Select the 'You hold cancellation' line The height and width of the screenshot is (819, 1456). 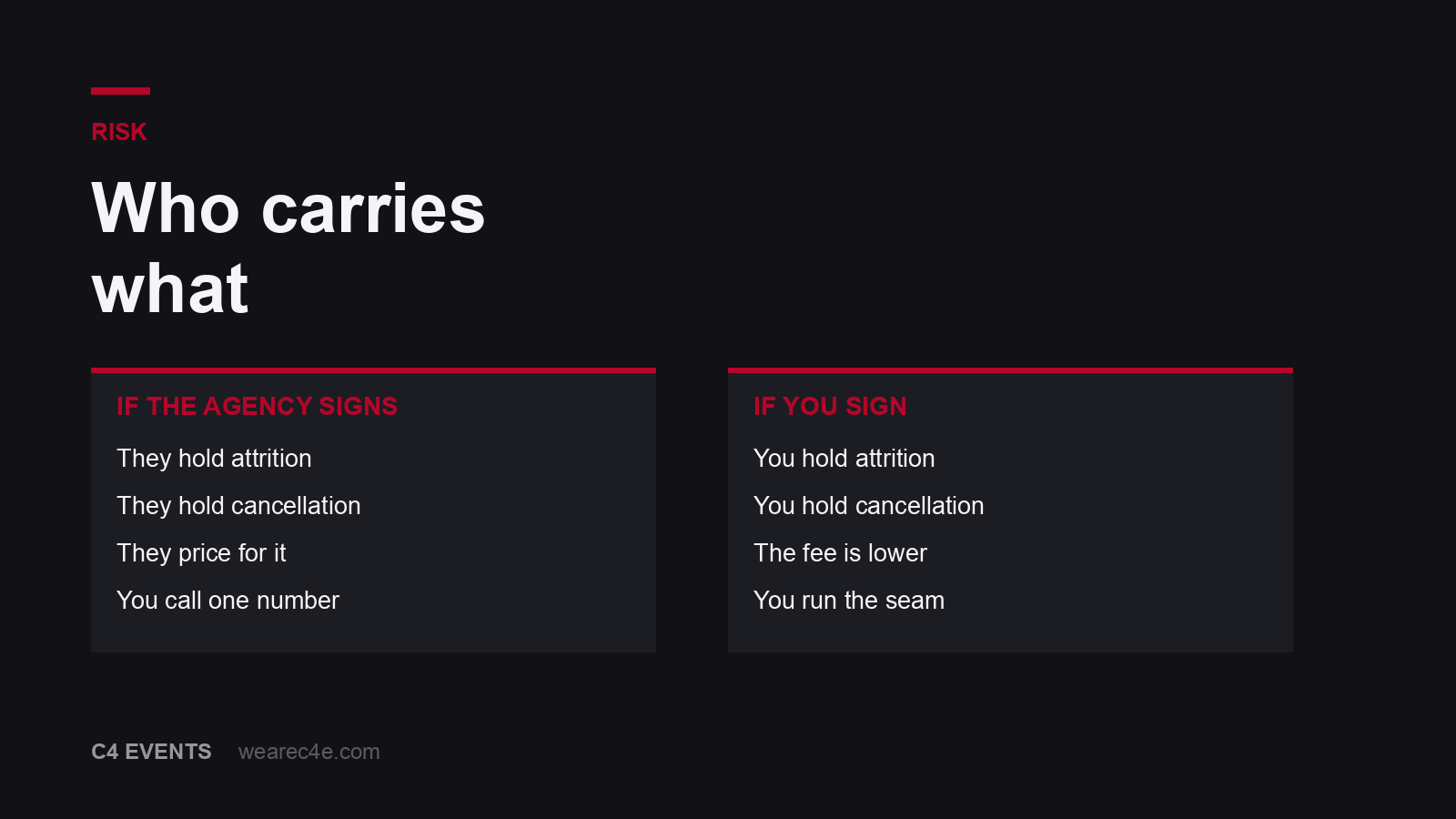click(868, 506)
